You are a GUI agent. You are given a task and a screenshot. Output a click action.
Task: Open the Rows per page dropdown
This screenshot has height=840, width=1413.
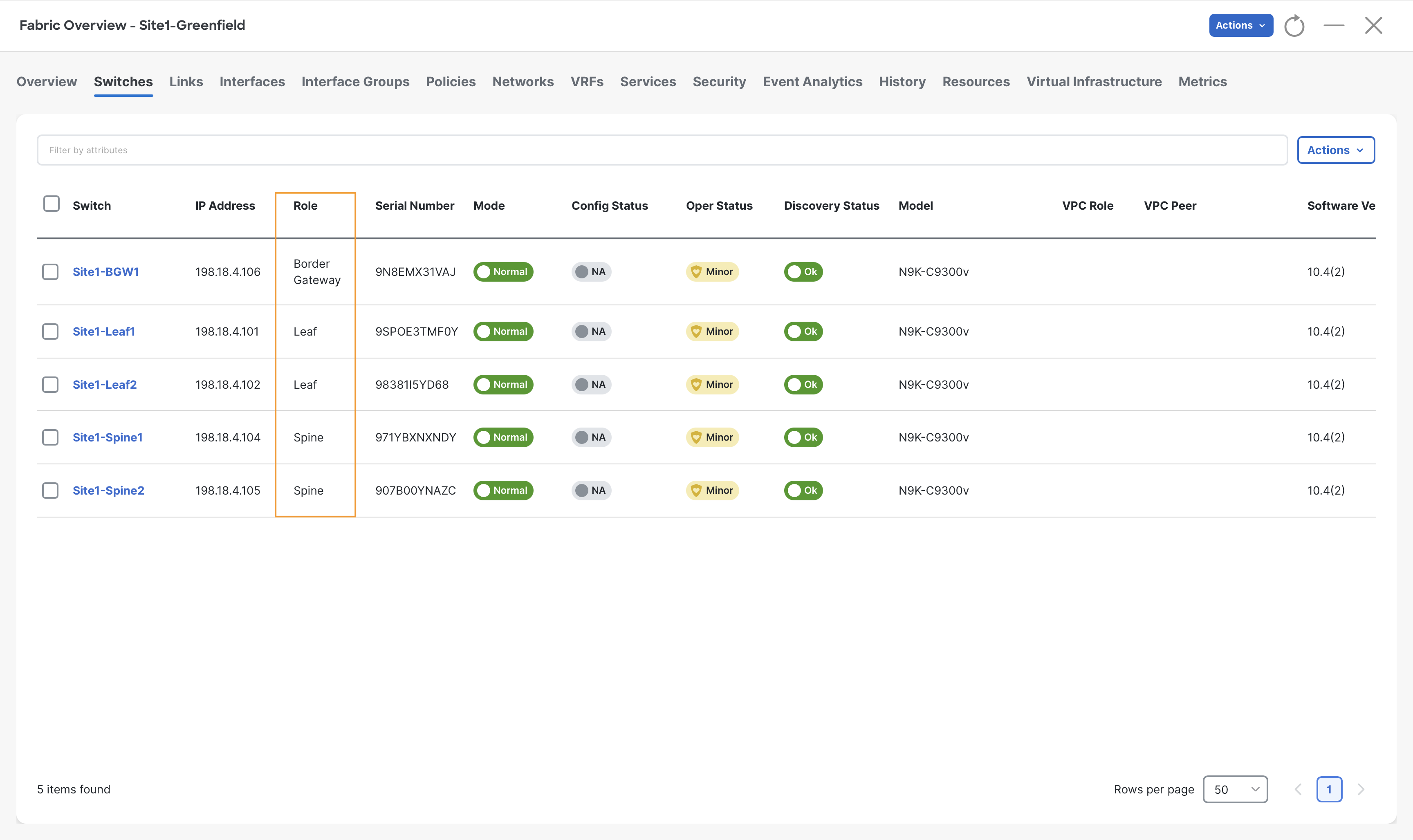pos(1235,789)
